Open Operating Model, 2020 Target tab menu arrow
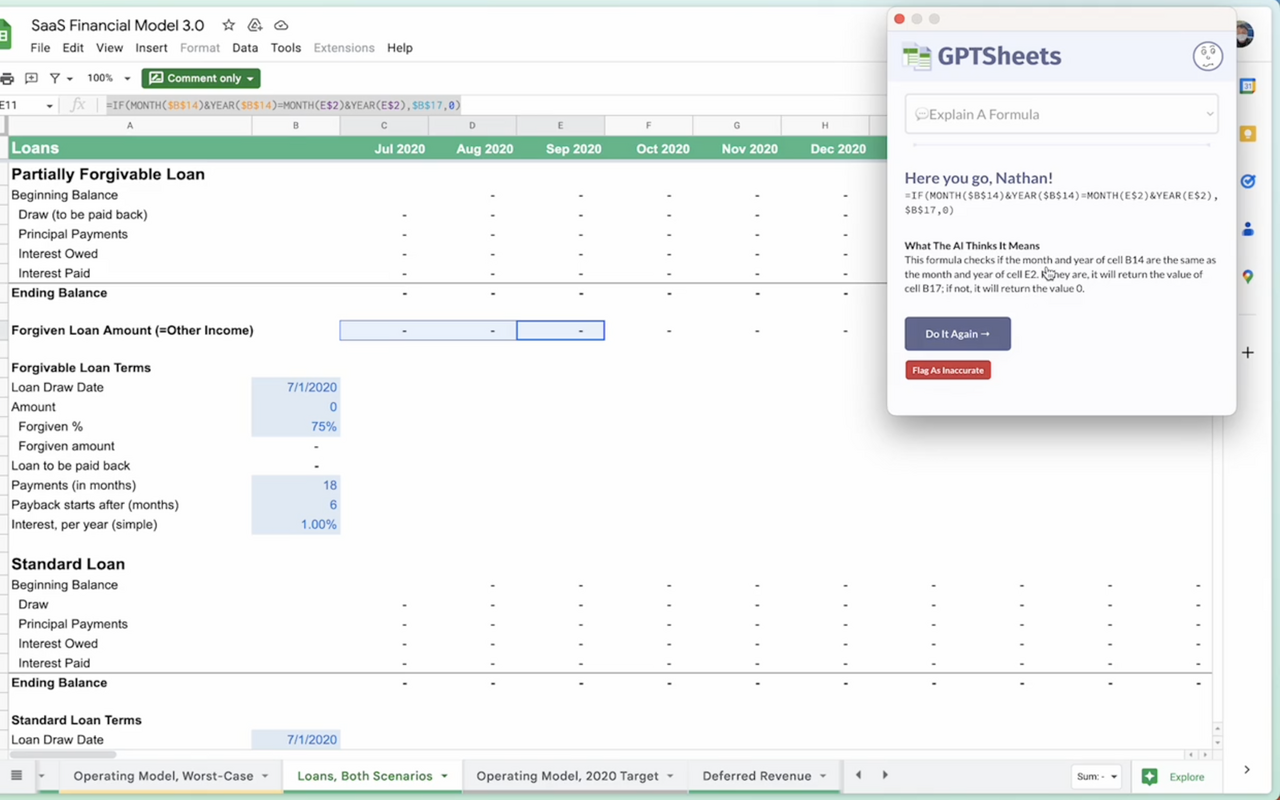Screen dimensions: 1280x800 pyautogui.click(x=670, y=776)
